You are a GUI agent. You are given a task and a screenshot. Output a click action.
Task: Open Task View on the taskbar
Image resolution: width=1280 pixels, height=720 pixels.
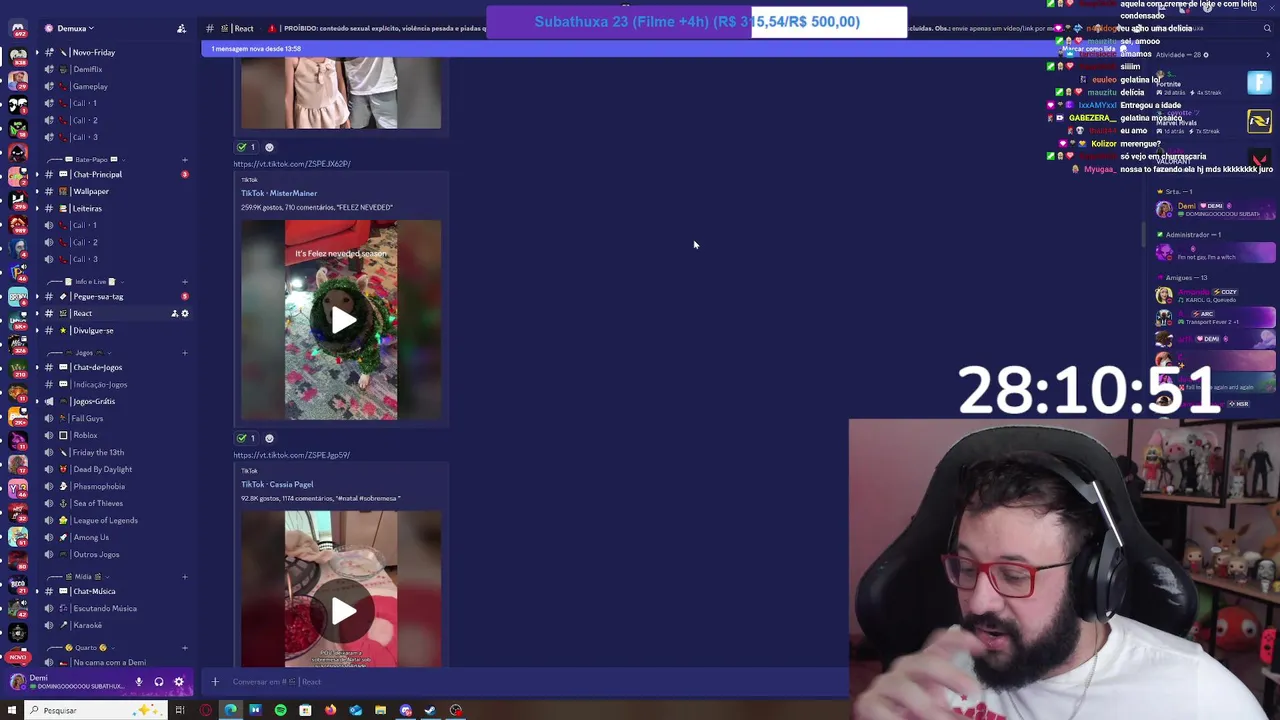click(x=180, y=710)
